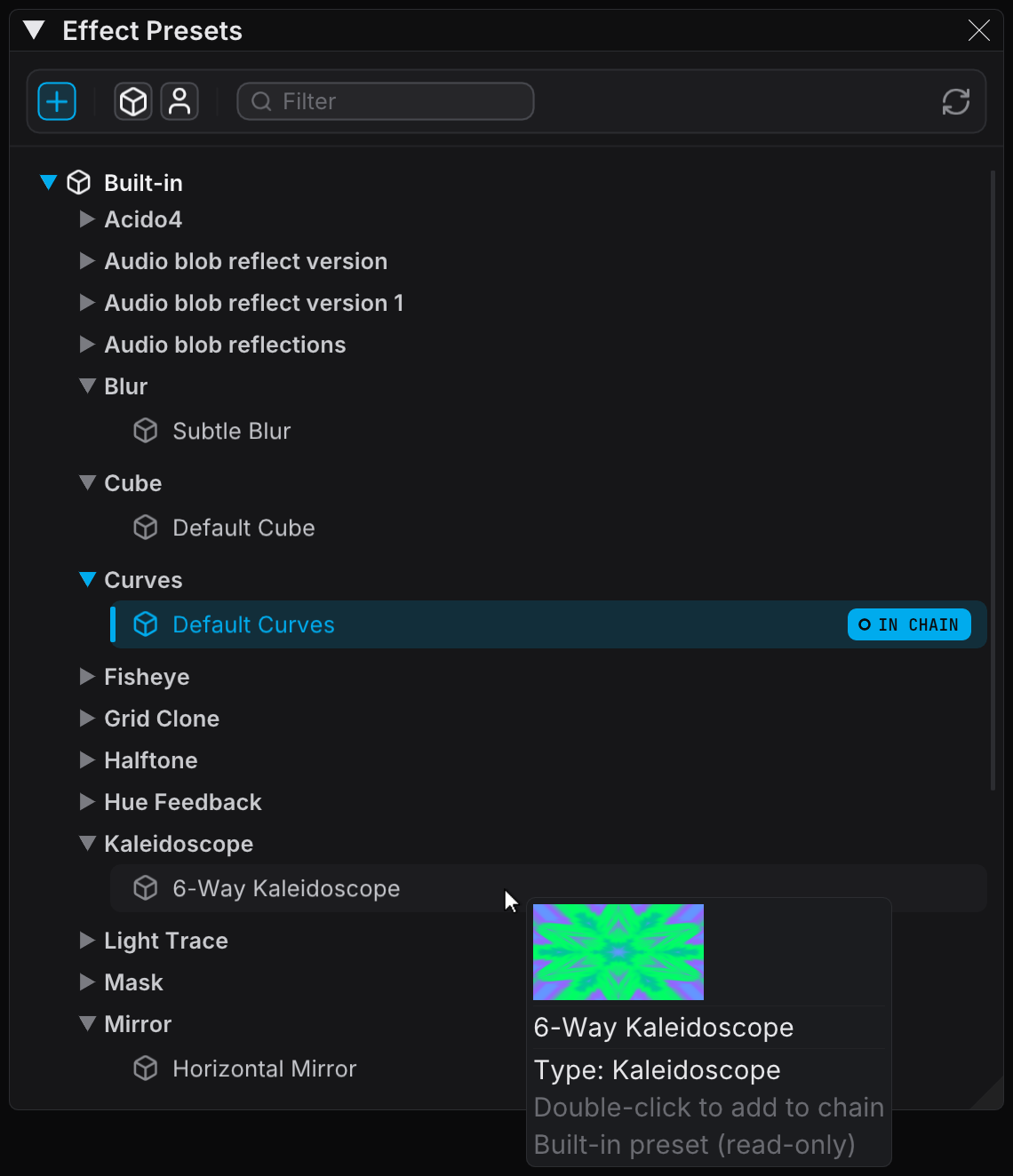The image size is (1013, 1176).
Task: Expand Audio blob reflect version 1 group
Action: point(87,302)
